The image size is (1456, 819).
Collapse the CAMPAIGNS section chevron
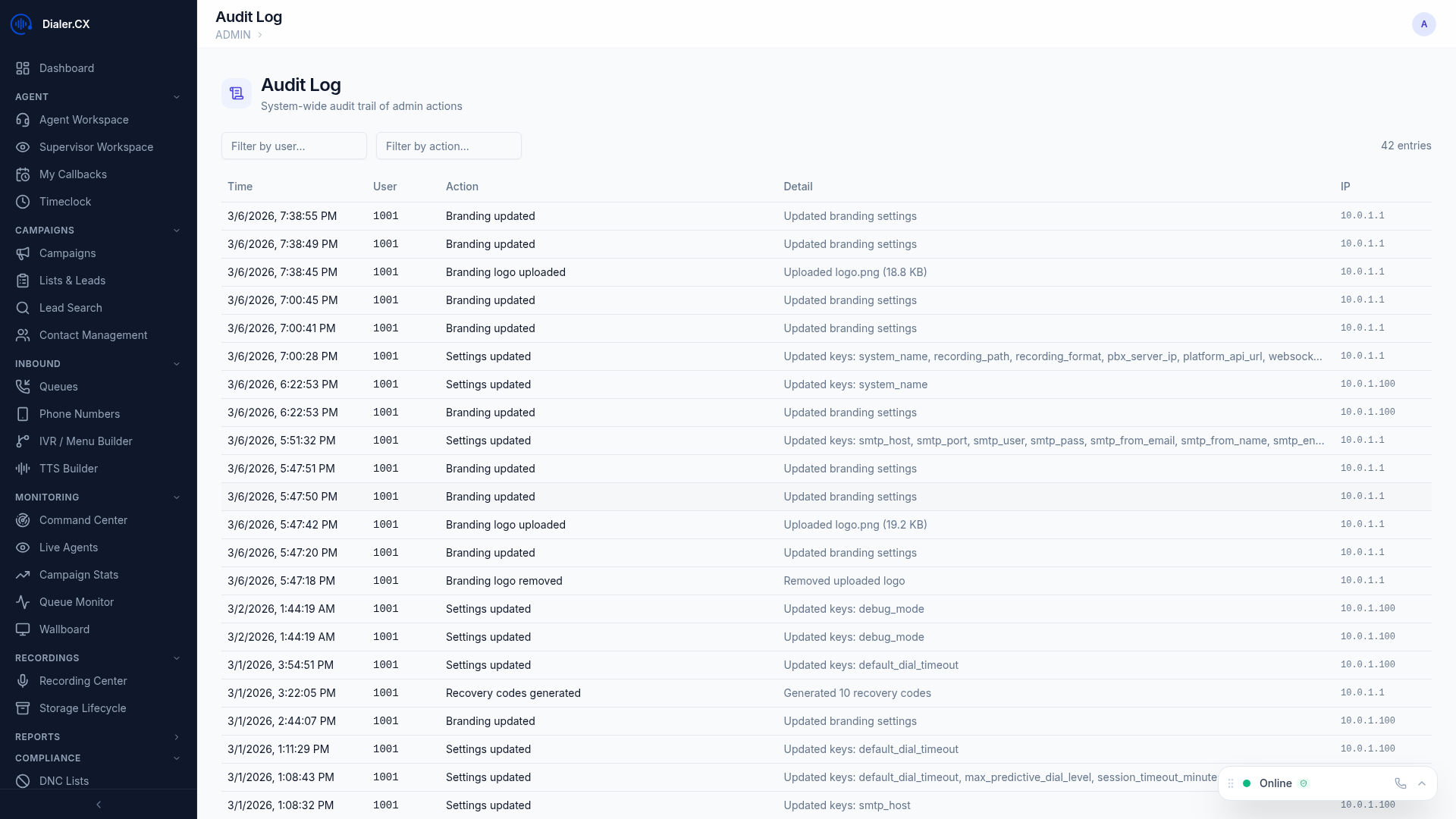(177, 231)
